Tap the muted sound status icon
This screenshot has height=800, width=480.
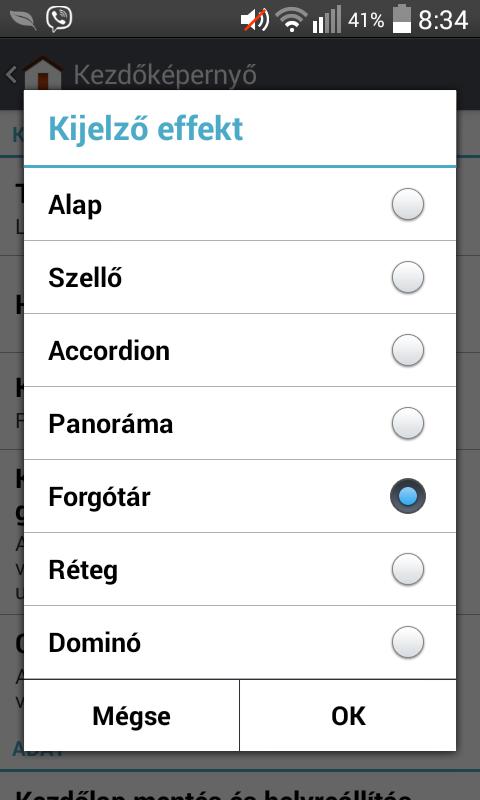(255, 20)
